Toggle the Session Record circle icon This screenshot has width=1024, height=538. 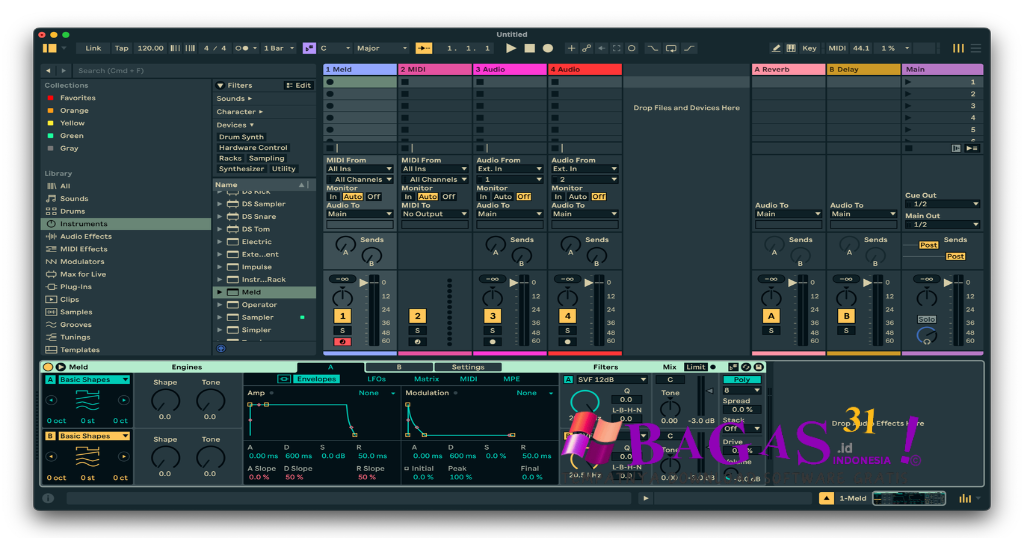632,48
